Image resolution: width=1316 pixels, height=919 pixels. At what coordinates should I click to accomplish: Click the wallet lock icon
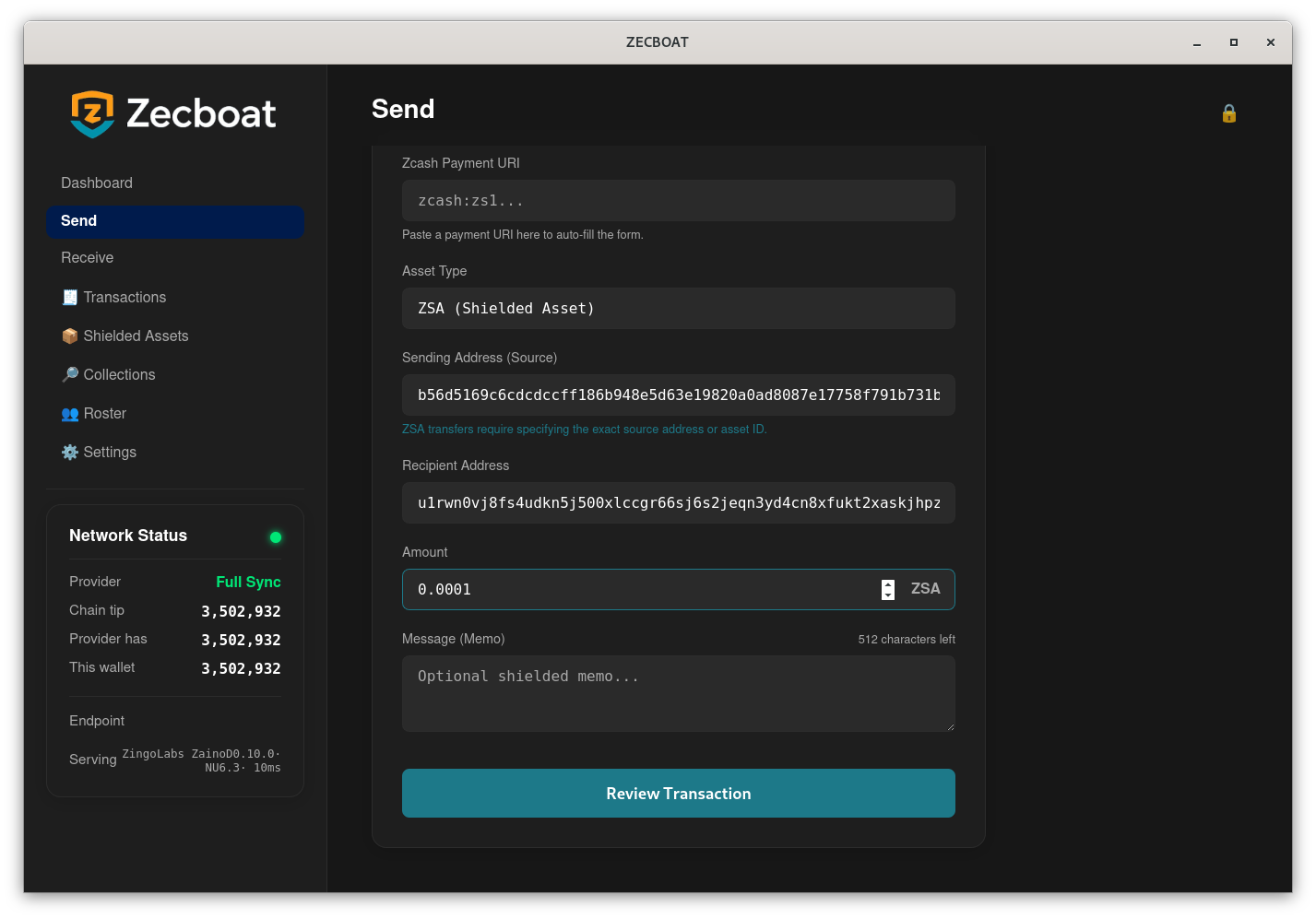[1228, 113]
